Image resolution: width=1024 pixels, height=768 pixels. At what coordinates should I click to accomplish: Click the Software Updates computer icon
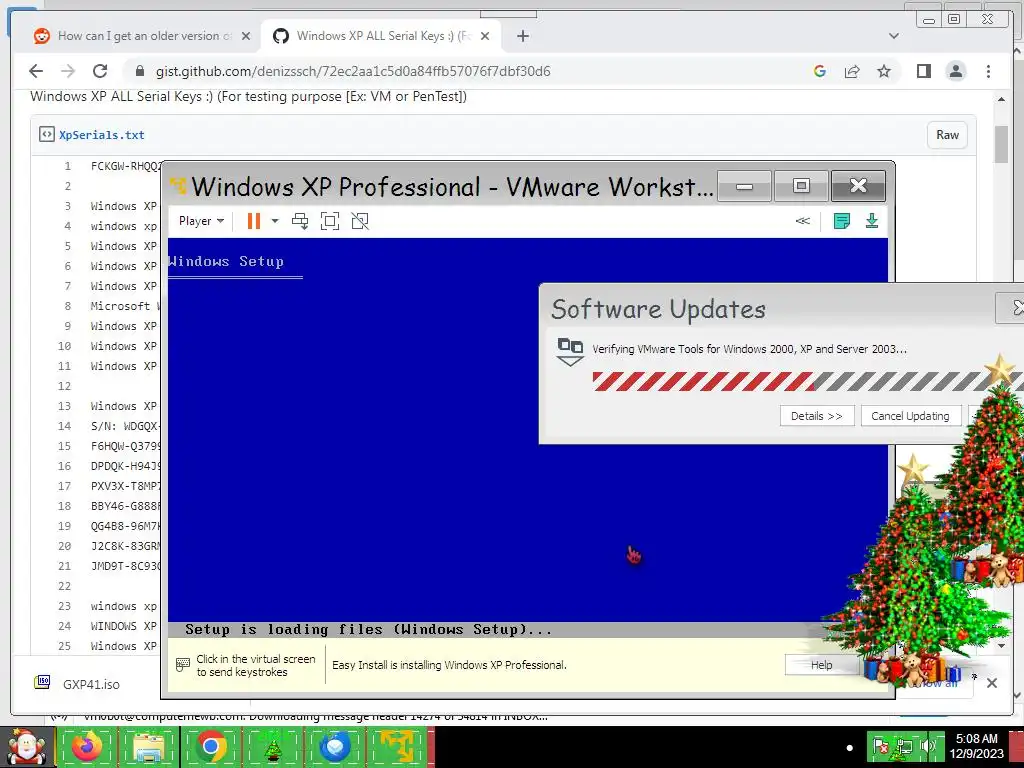coord(569,352)
